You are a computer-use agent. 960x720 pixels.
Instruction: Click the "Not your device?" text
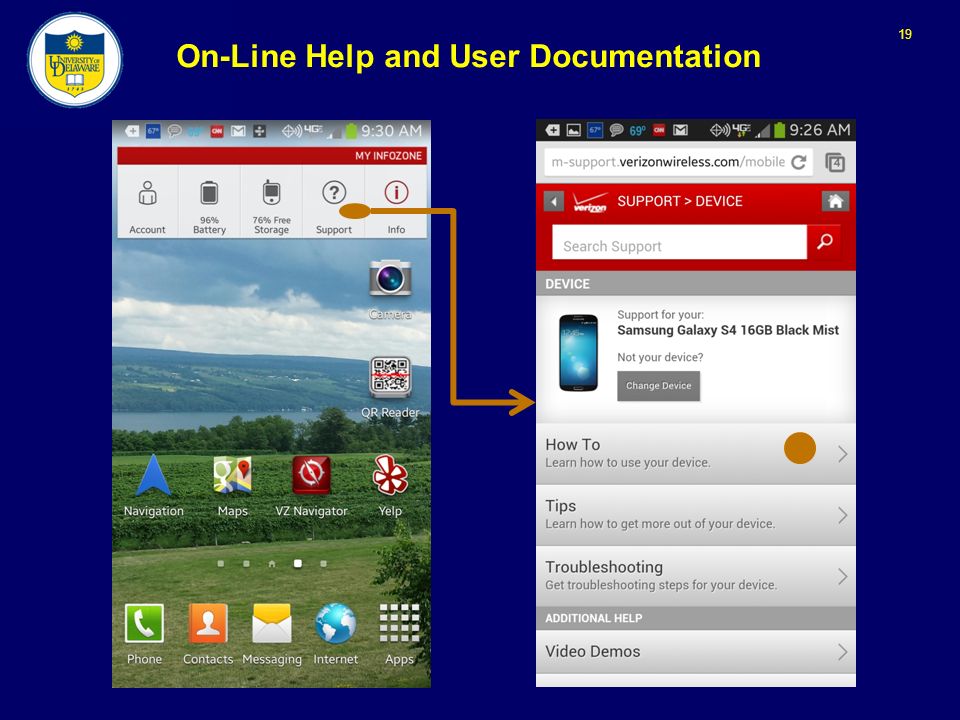(x=660, y=358)
